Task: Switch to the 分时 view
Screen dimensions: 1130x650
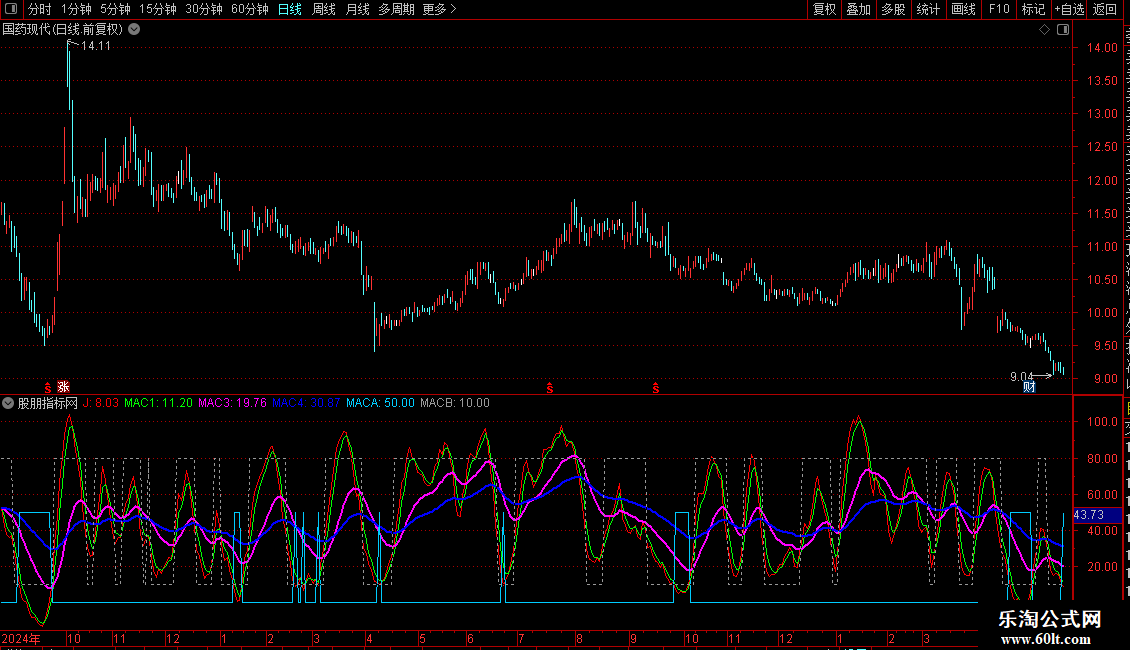Action: (40, 9)
